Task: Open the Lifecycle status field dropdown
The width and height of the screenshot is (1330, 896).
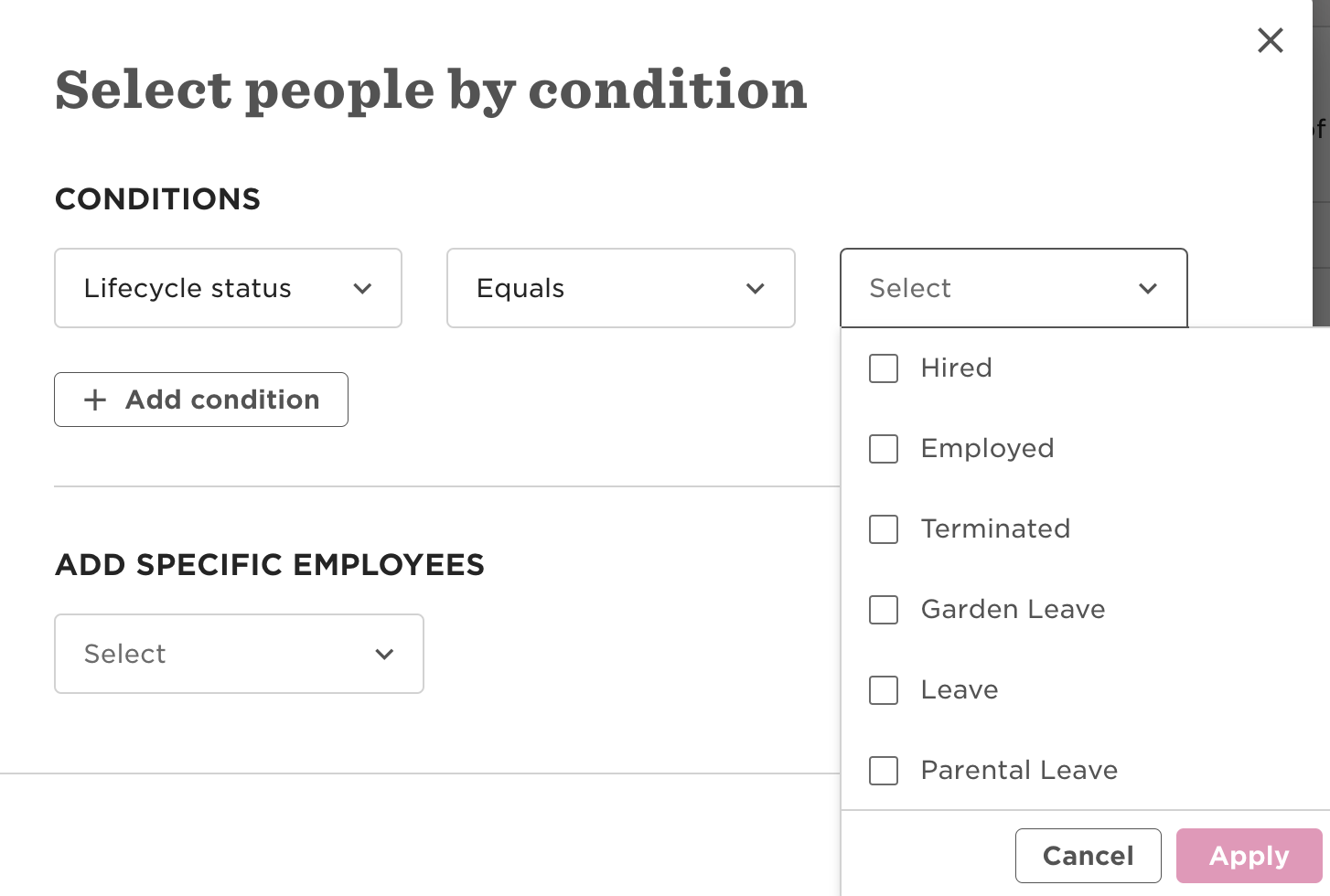Action: click(210, 288)
